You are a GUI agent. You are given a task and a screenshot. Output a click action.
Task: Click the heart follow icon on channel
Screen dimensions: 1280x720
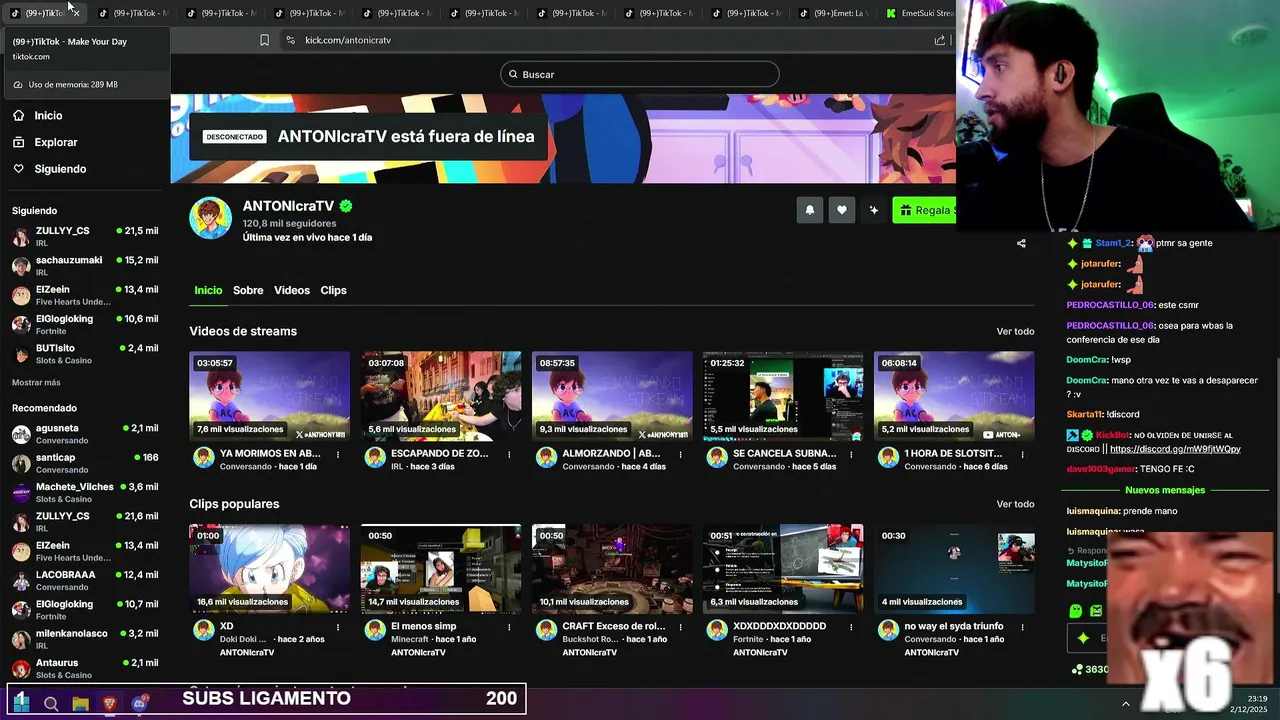click(x=842, y=210)
